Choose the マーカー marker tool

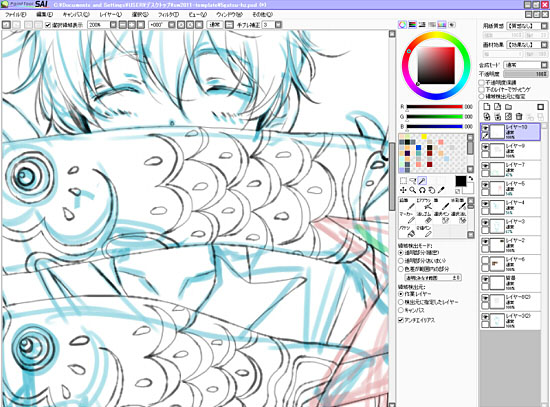[x=407, y=218]
